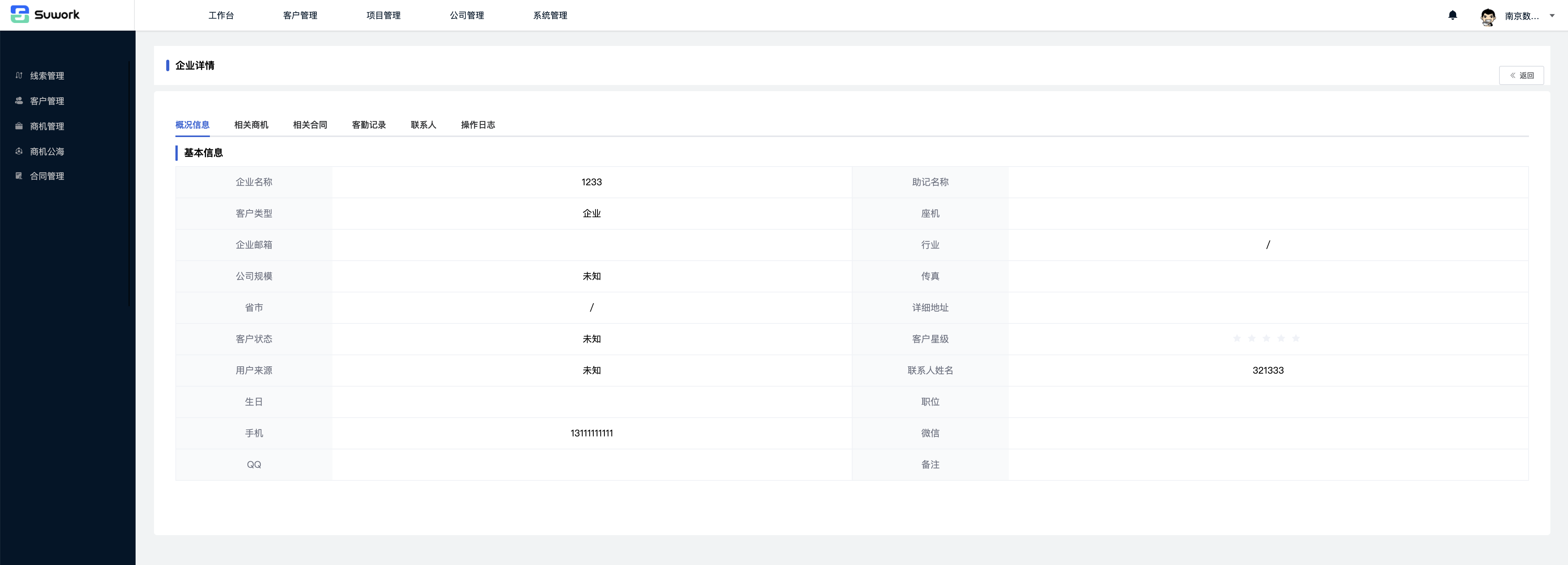
Task: Click the 备注 field label
Action: (x=930, y=465)
